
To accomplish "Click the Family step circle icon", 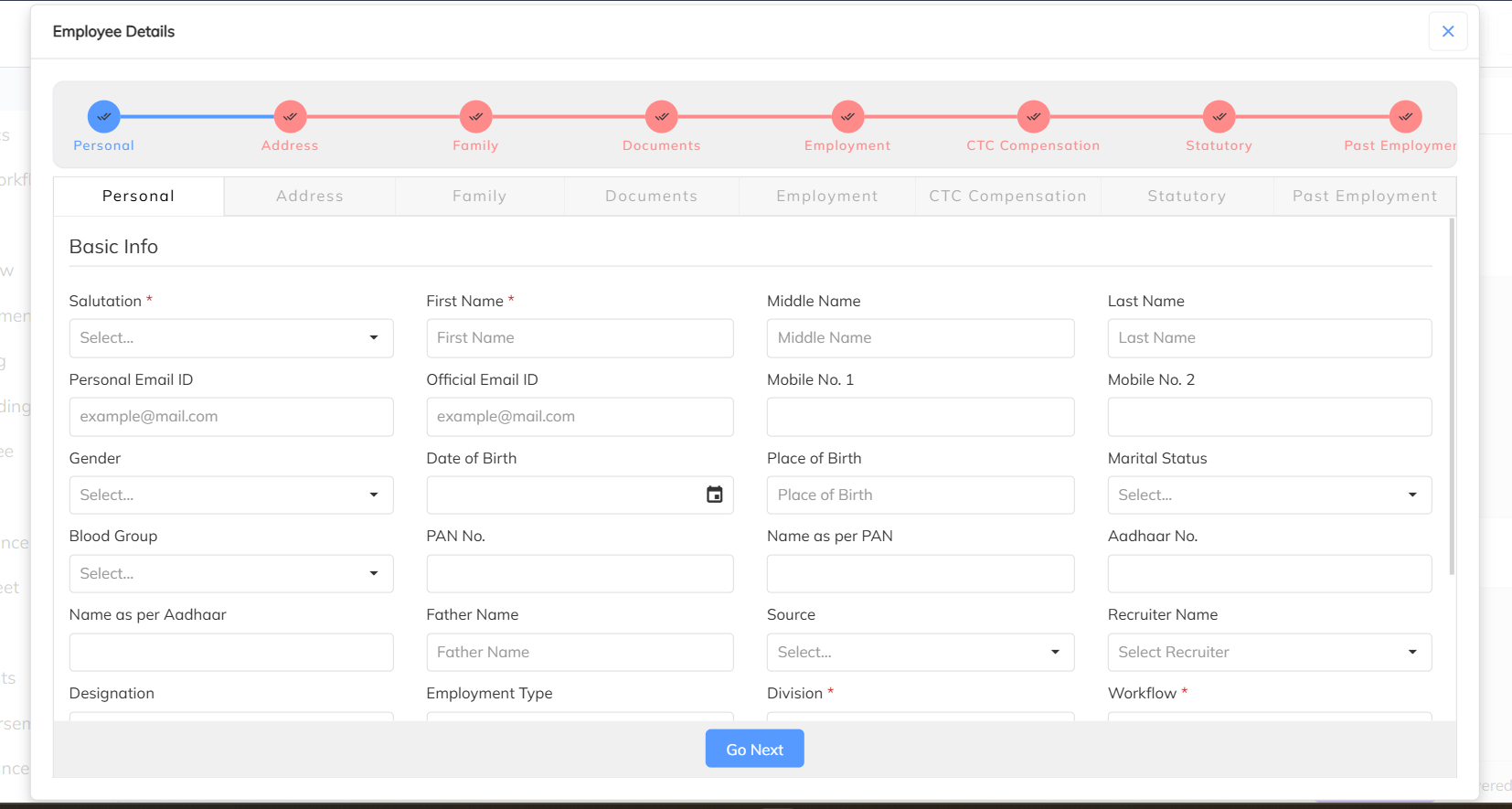I will (x=476, y=117).
